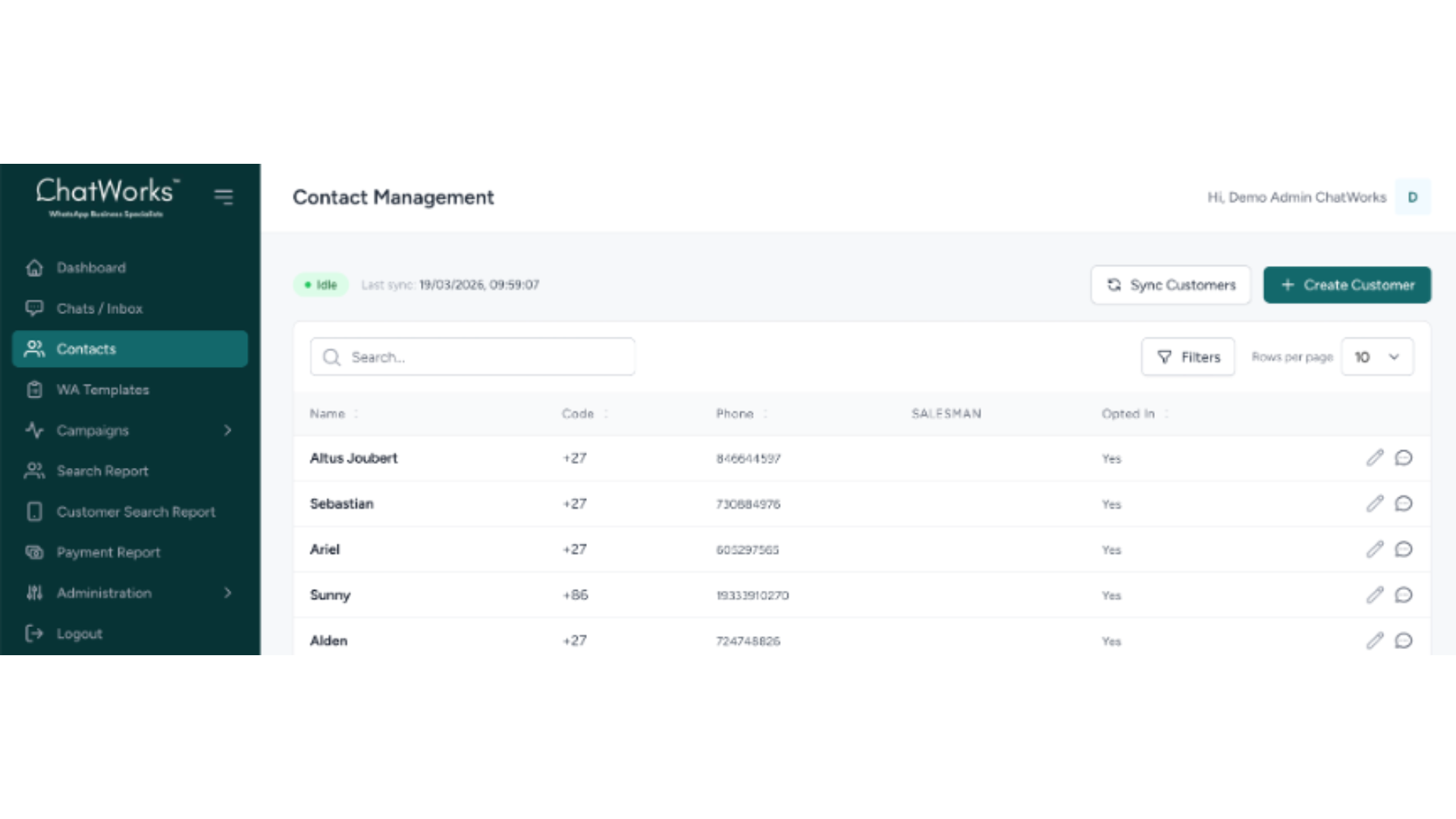Focus the contacts Search field
The image size is (1456, 819).
[472, 357]
